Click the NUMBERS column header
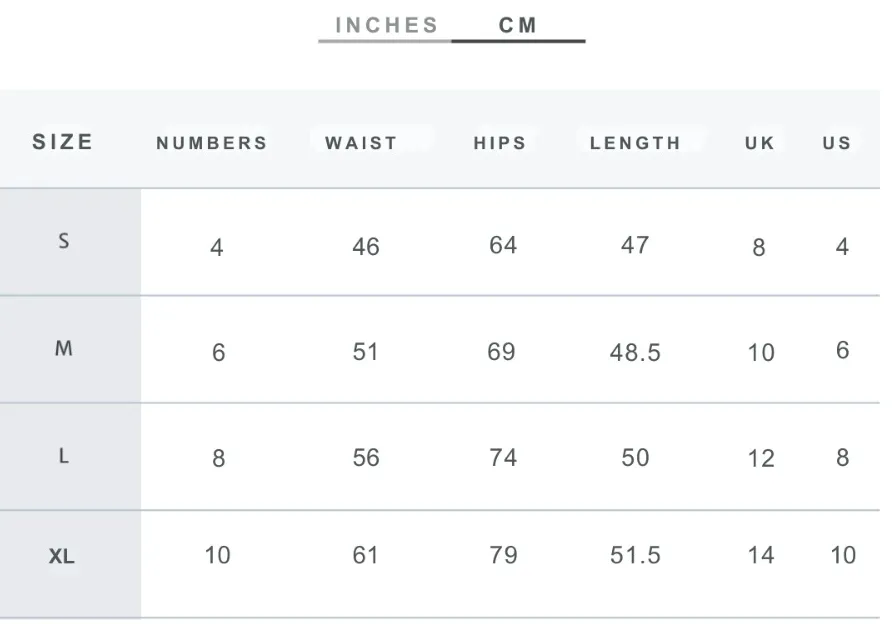The width and height of the screenshot is (896, 624). (212, 143)
